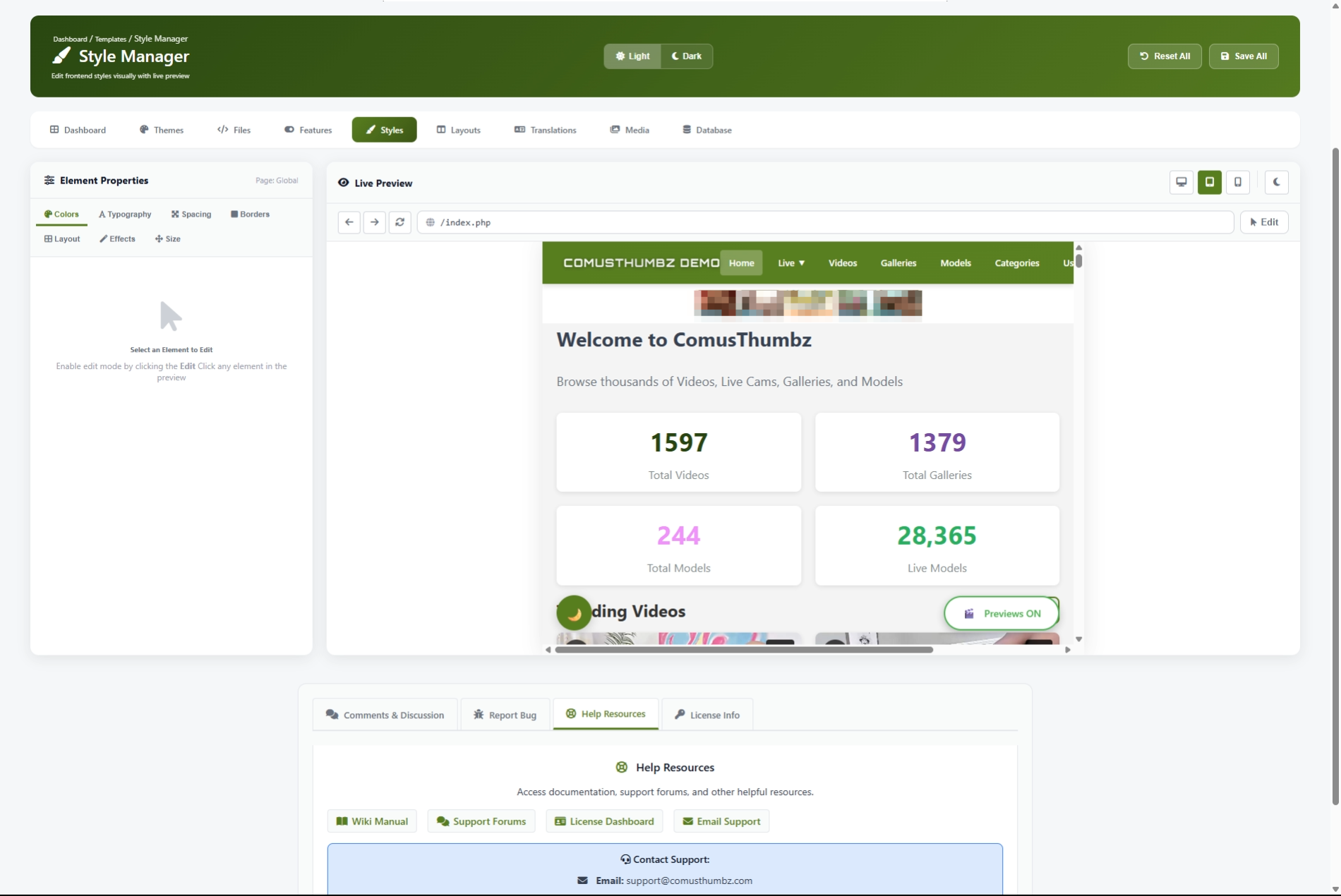This screenshot has height=896, width=1341.
Task: Click the Save All button
Action: [1243, 56]
